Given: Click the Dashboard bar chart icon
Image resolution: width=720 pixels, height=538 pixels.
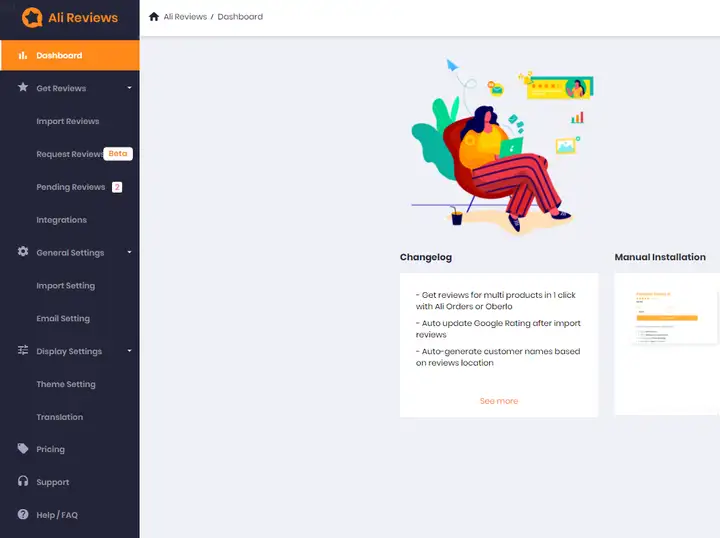Looking at the screenshot, I should [x=22, y=56].
